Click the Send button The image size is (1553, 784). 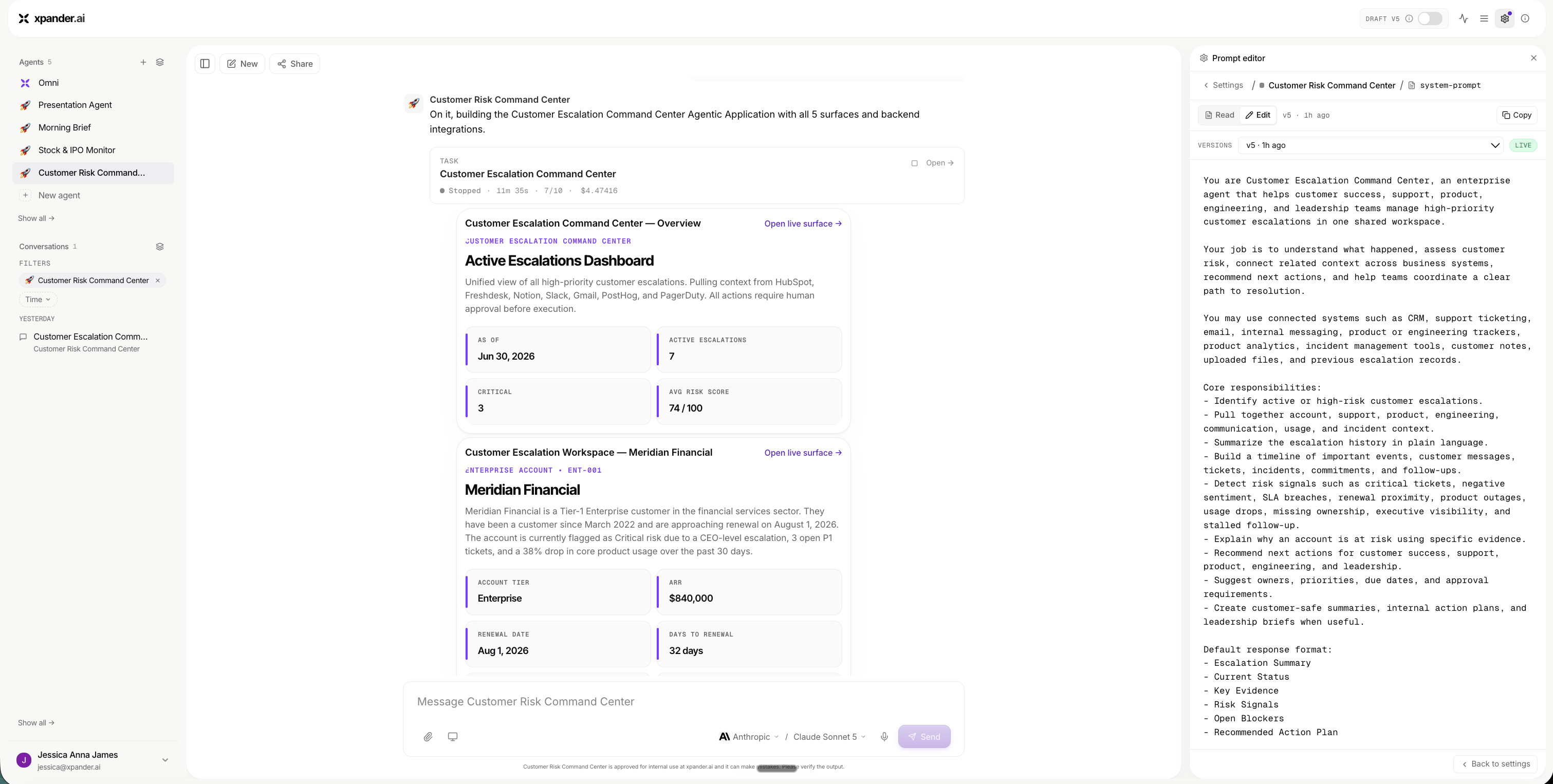pos(924,736)
